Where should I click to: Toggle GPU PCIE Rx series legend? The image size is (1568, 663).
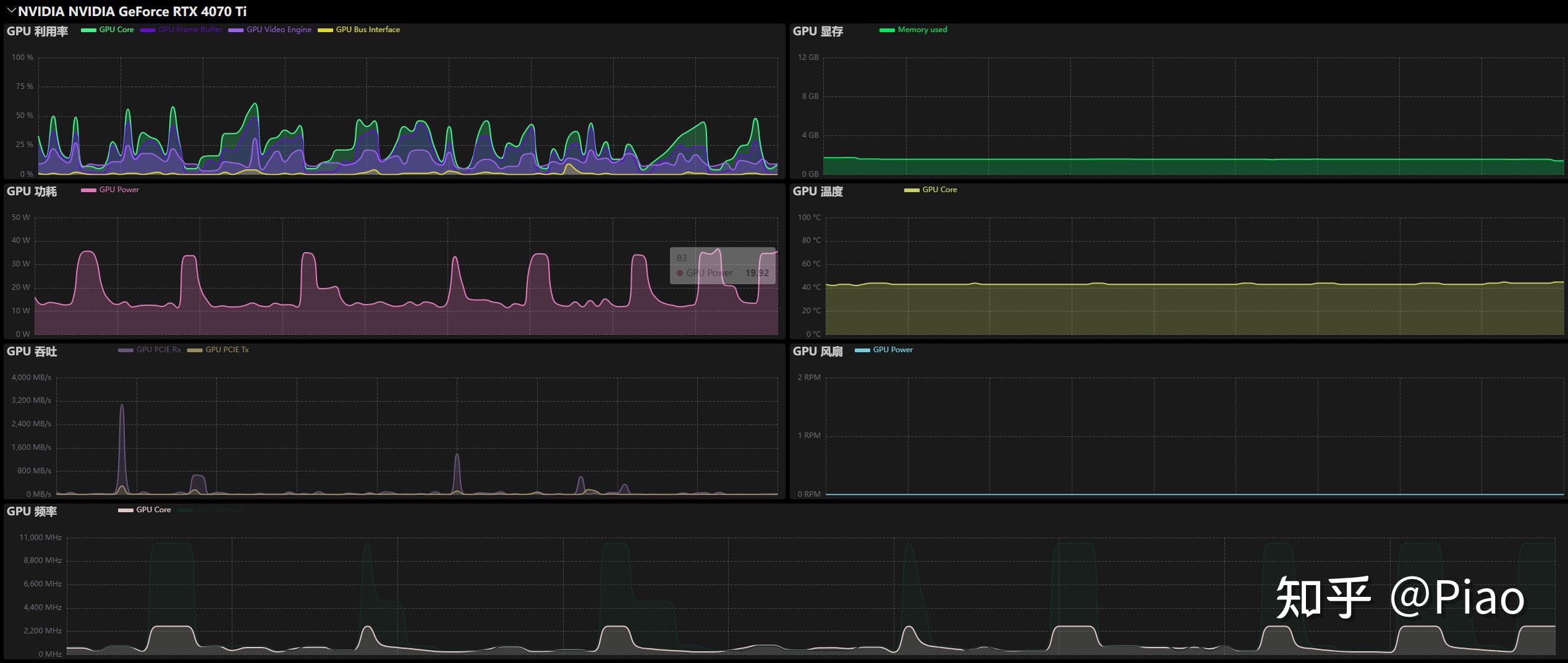coord(150,350)
